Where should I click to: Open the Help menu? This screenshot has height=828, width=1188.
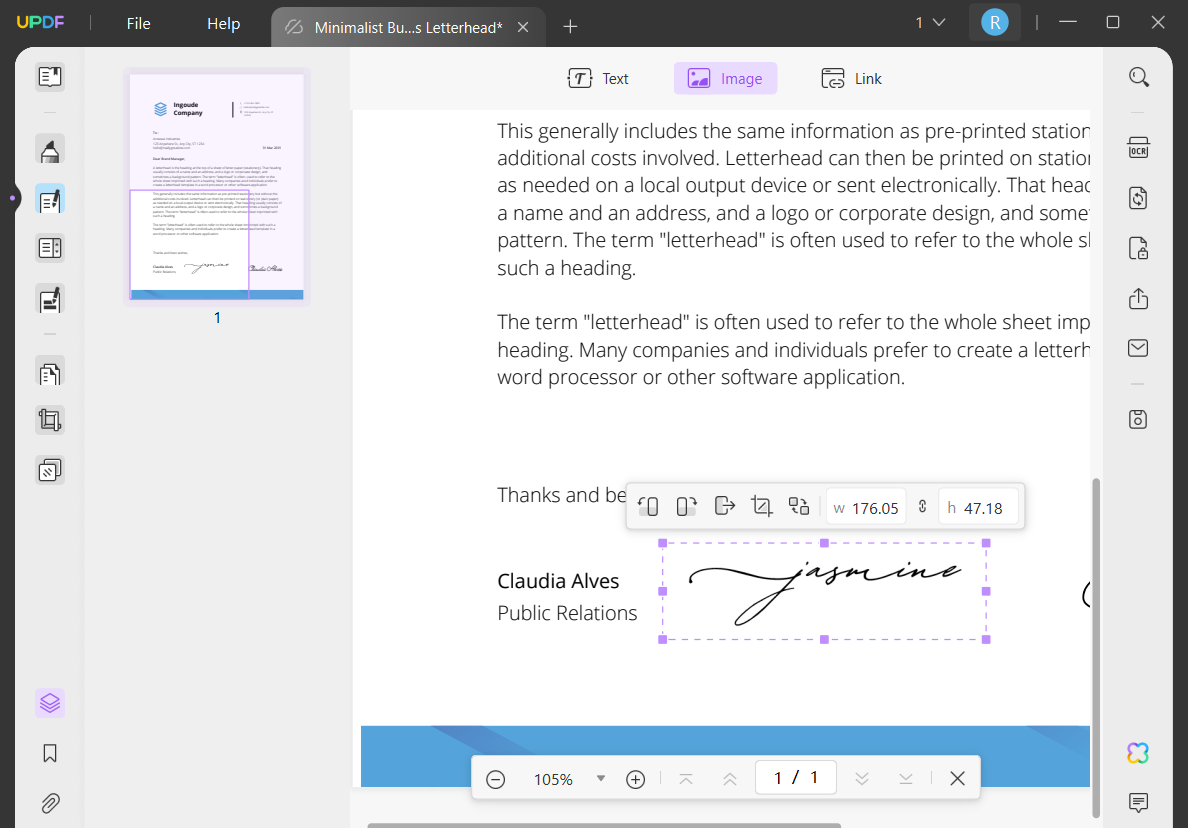coord(223,23)
